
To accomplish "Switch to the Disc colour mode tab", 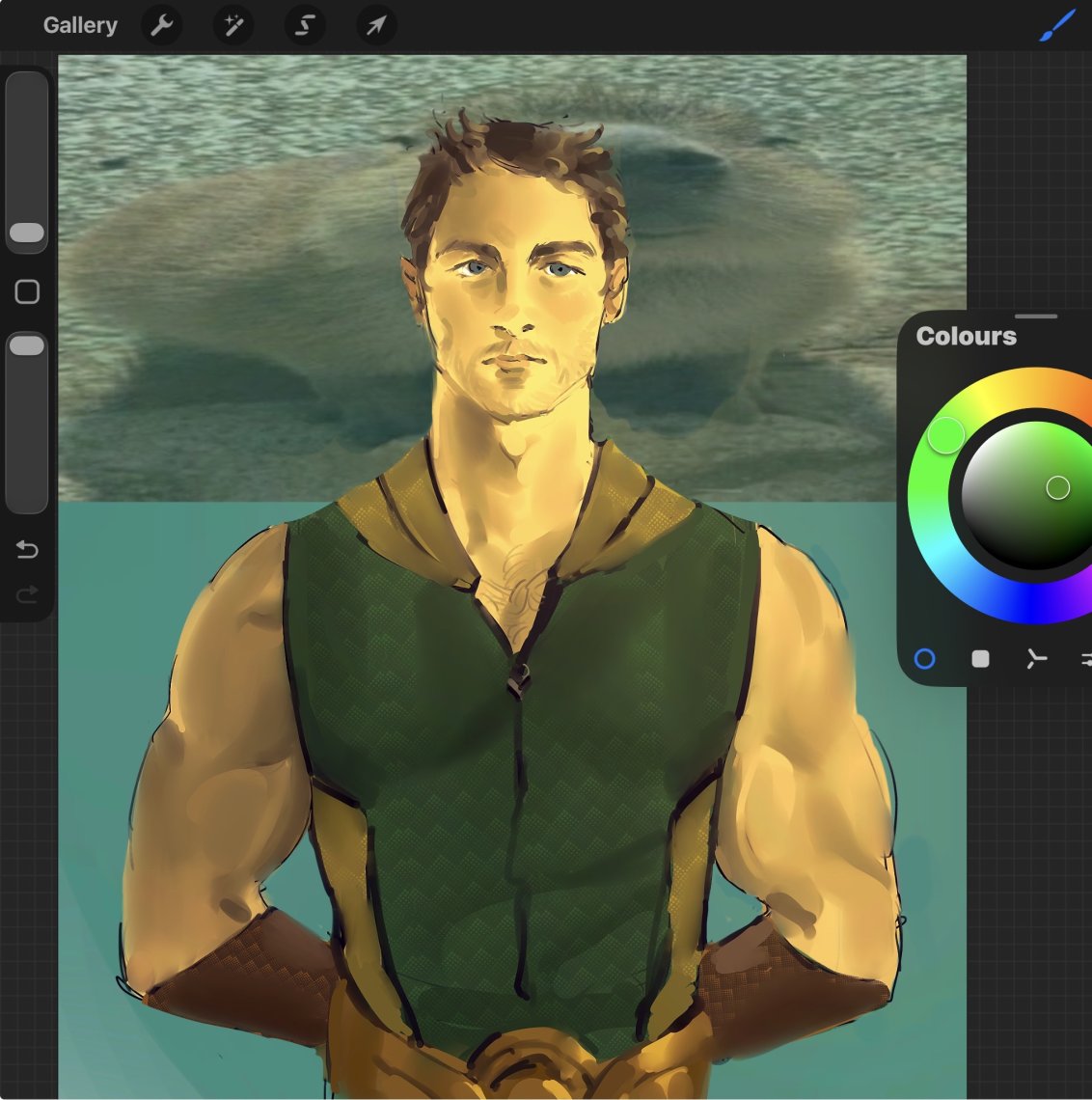I will click(924, 659).
